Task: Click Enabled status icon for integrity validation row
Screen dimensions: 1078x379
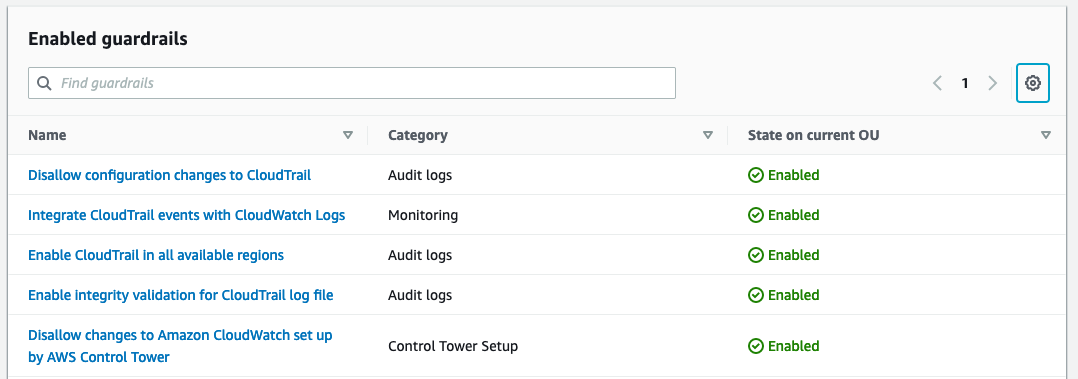Action: coord(756,295)
